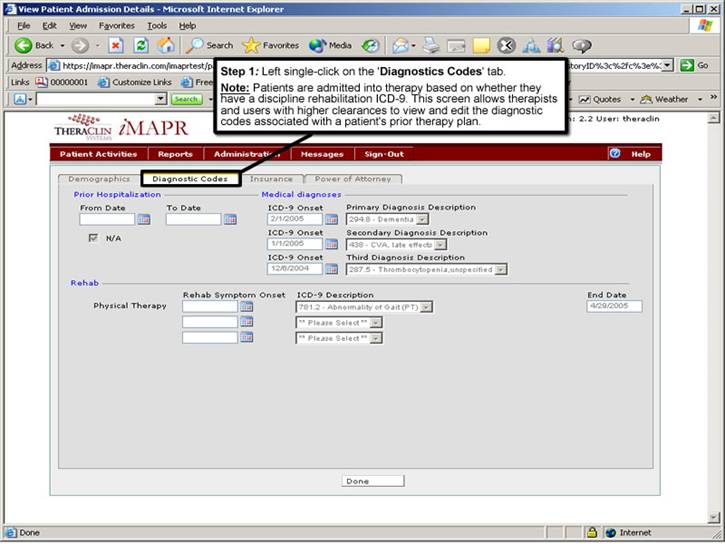Expand the Third Diagnosis Description dropdown

point(500,269)
